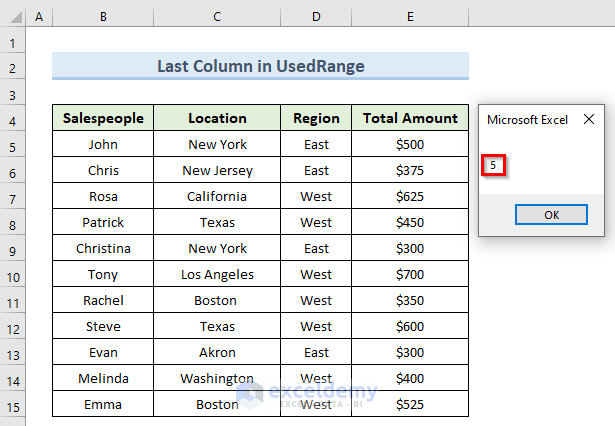Select column A header
Screen dimensions: 615x426
[39, 18]
